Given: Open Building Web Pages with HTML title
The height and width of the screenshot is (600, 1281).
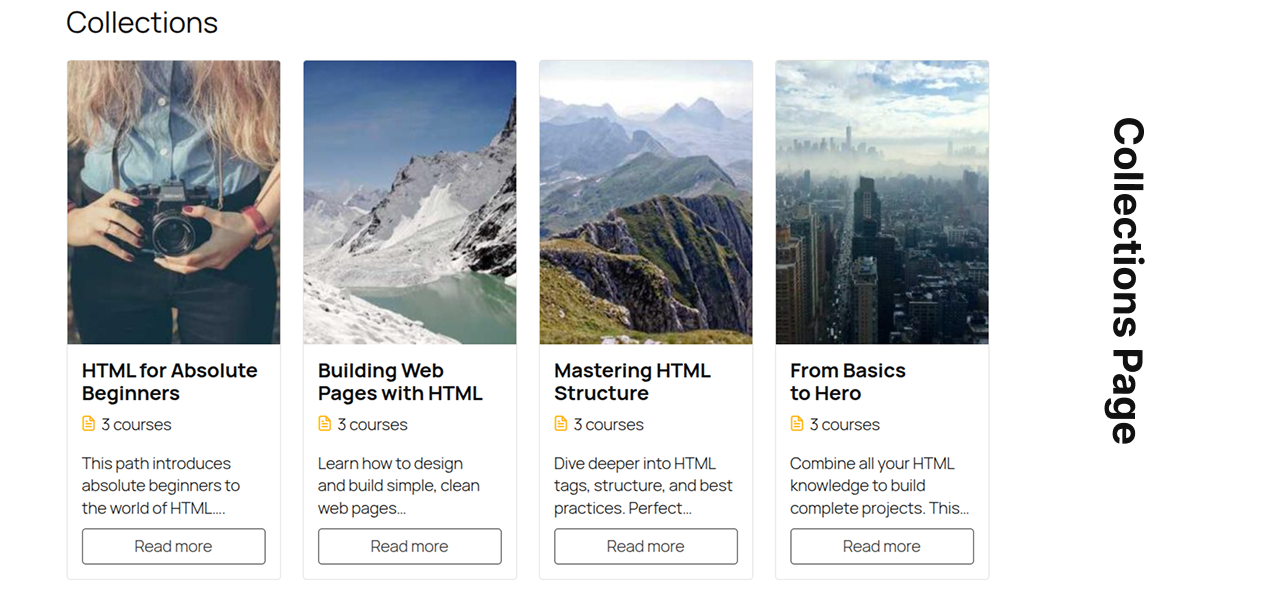Looking at the screenshot, I should tap(400, 382).
